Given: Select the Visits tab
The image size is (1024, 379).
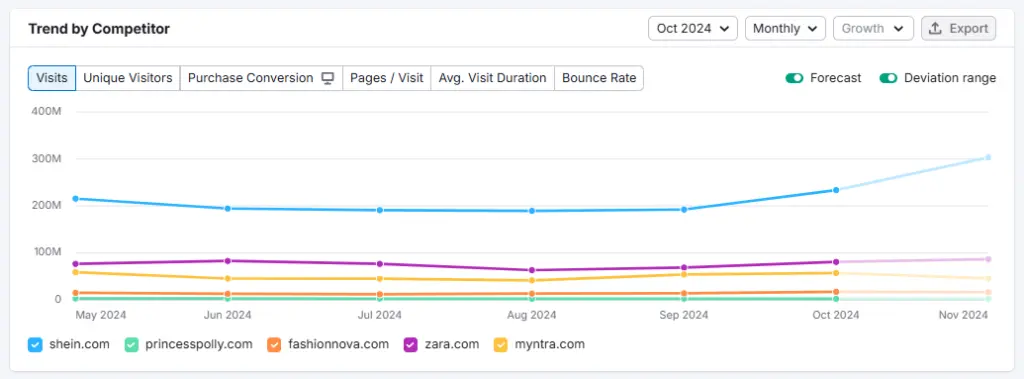Looking at the screenshot, I should click(x=52, y=78).
